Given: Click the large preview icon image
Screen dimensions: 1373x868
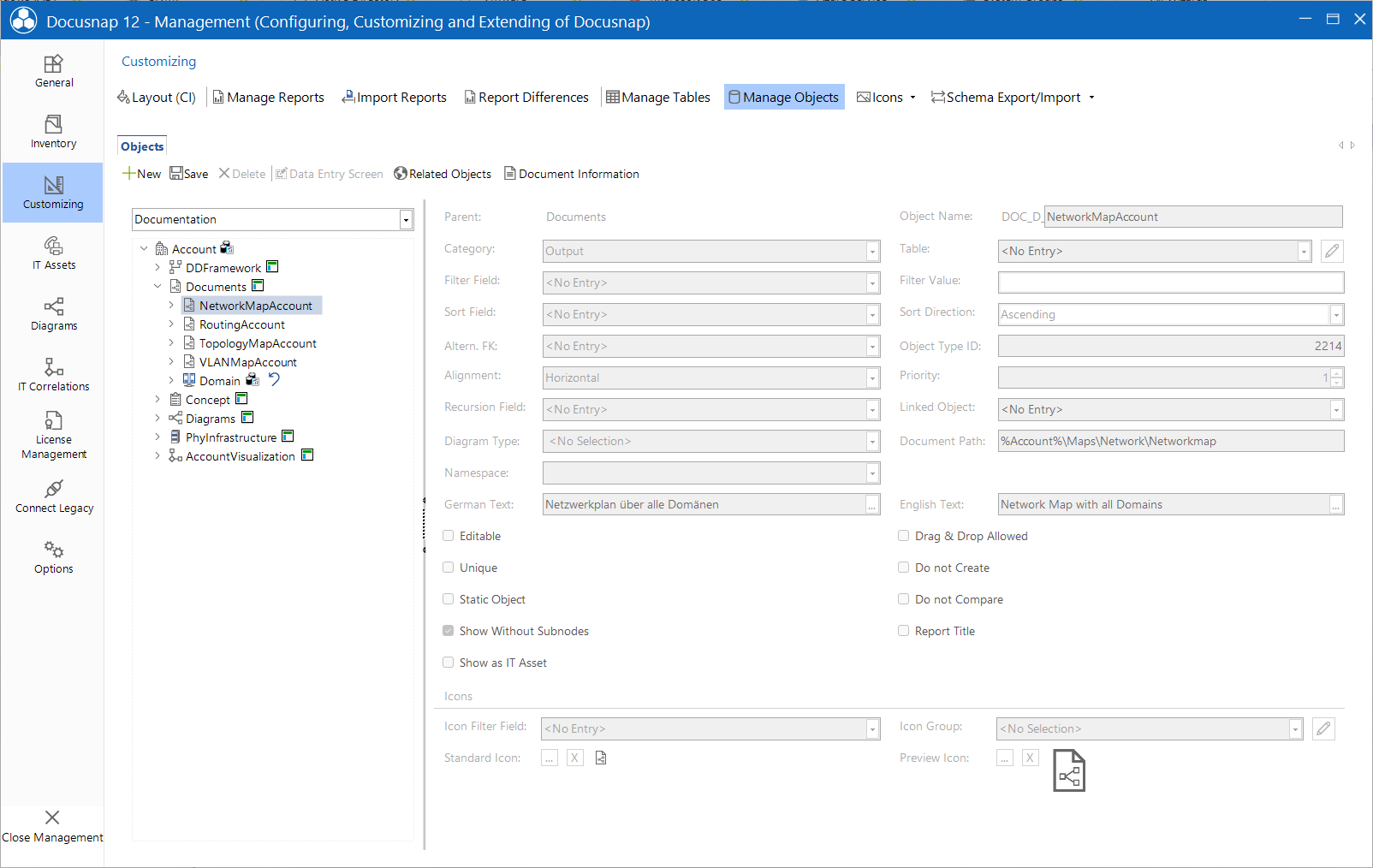Looking at the screenshot, I should [x=1069, y=770].
